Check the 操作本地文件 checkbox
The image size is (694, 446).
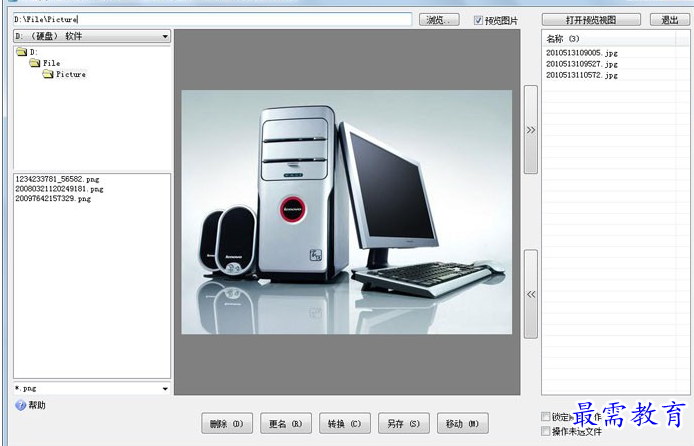(x=545, y=431)
